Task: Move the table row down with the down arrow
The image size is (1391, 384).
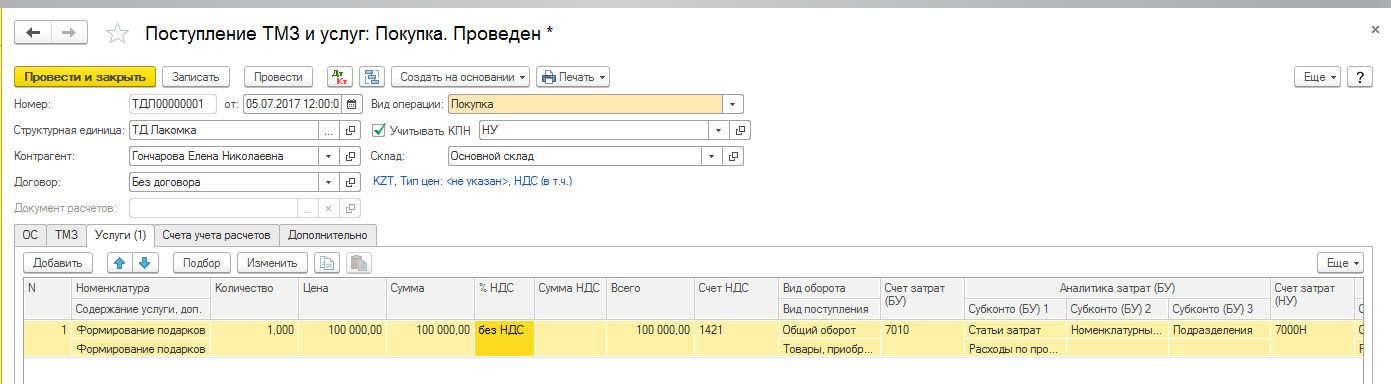Action: click(x=145, y=263)
